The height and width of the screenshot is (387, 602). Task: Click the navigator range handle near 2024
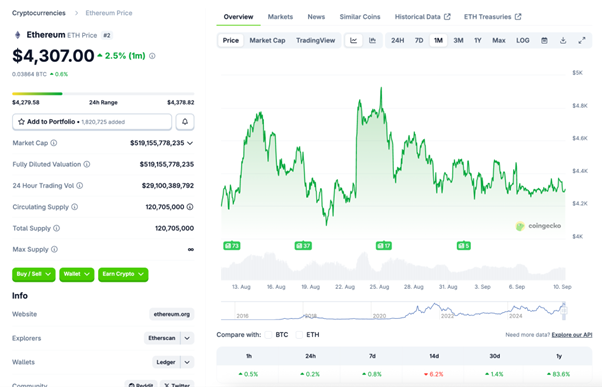564,311
